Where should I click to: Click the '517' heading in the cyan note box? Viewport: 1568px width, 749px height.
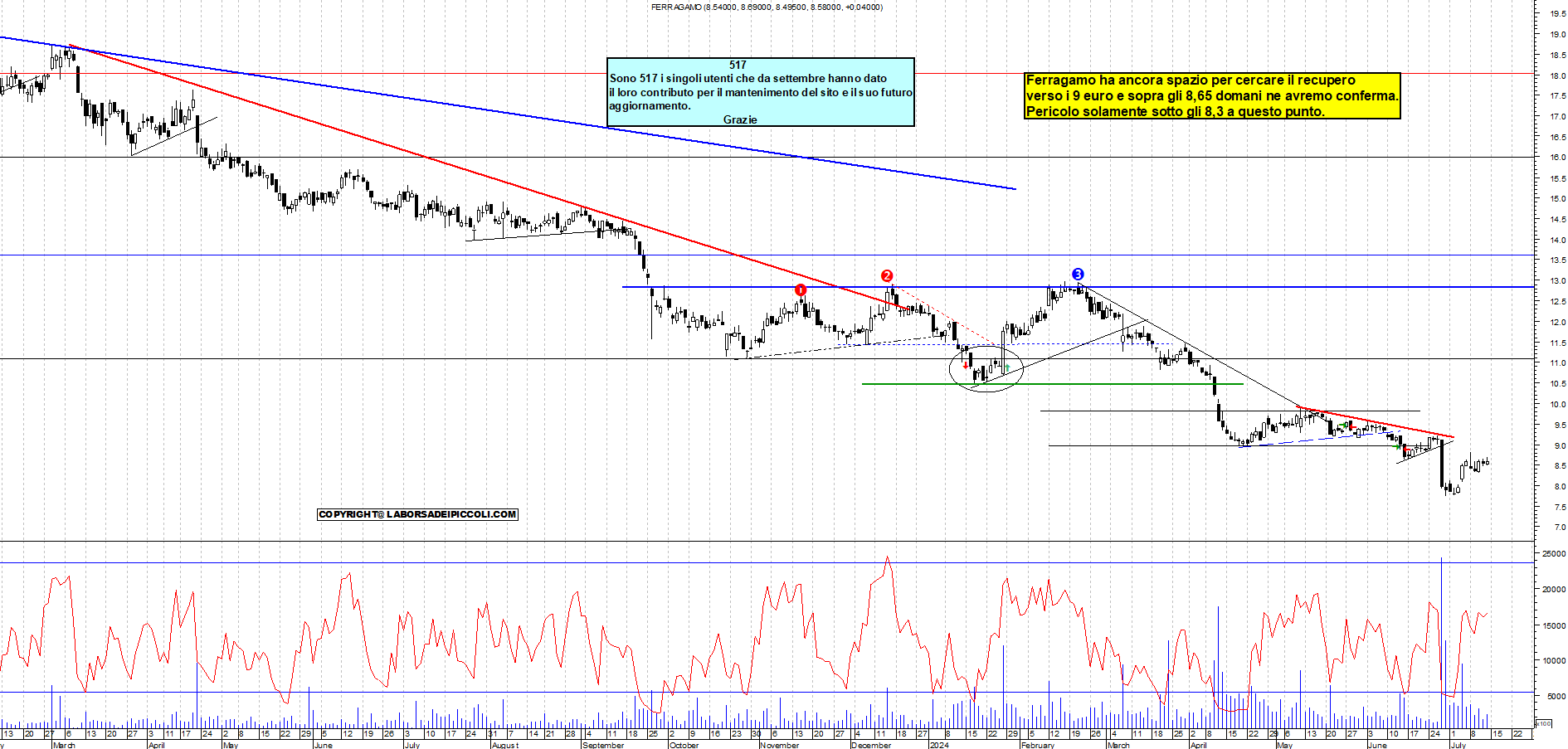tap(738, 65)
